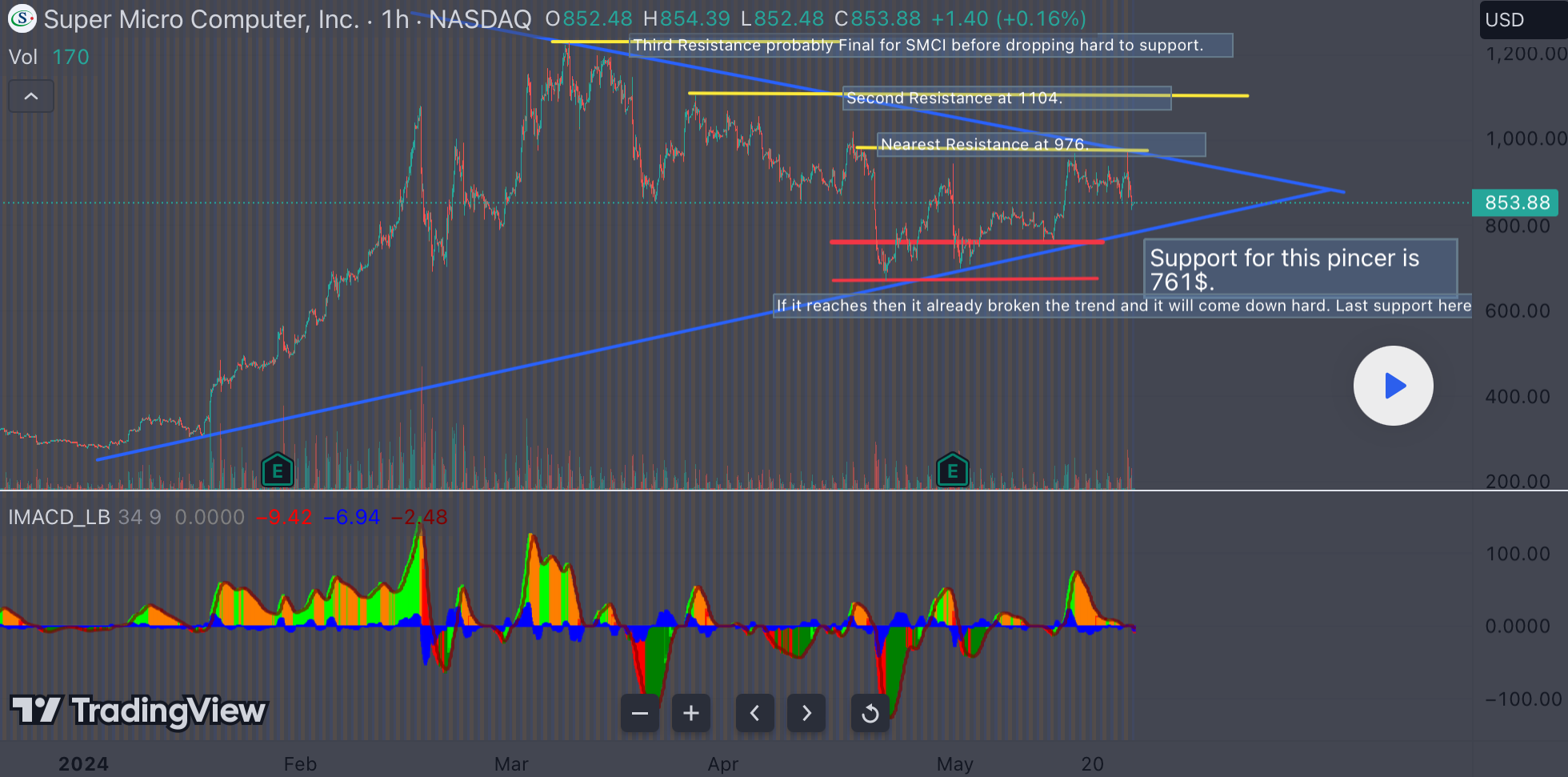Click the Apr label on time axis

723,764
